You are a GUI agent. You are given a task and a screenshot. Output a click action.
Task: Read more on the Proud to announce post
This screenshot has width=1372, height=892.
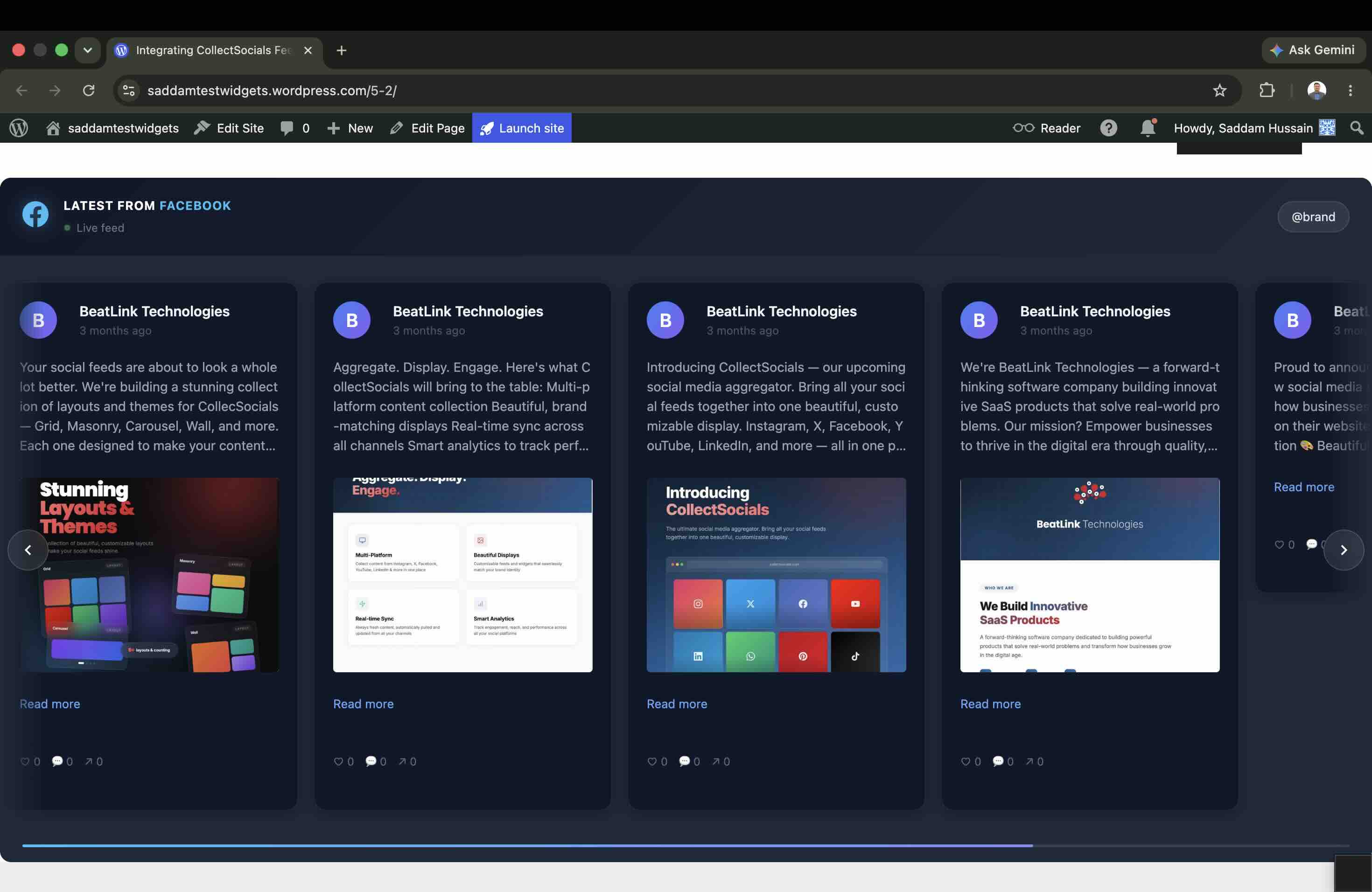1304,487
